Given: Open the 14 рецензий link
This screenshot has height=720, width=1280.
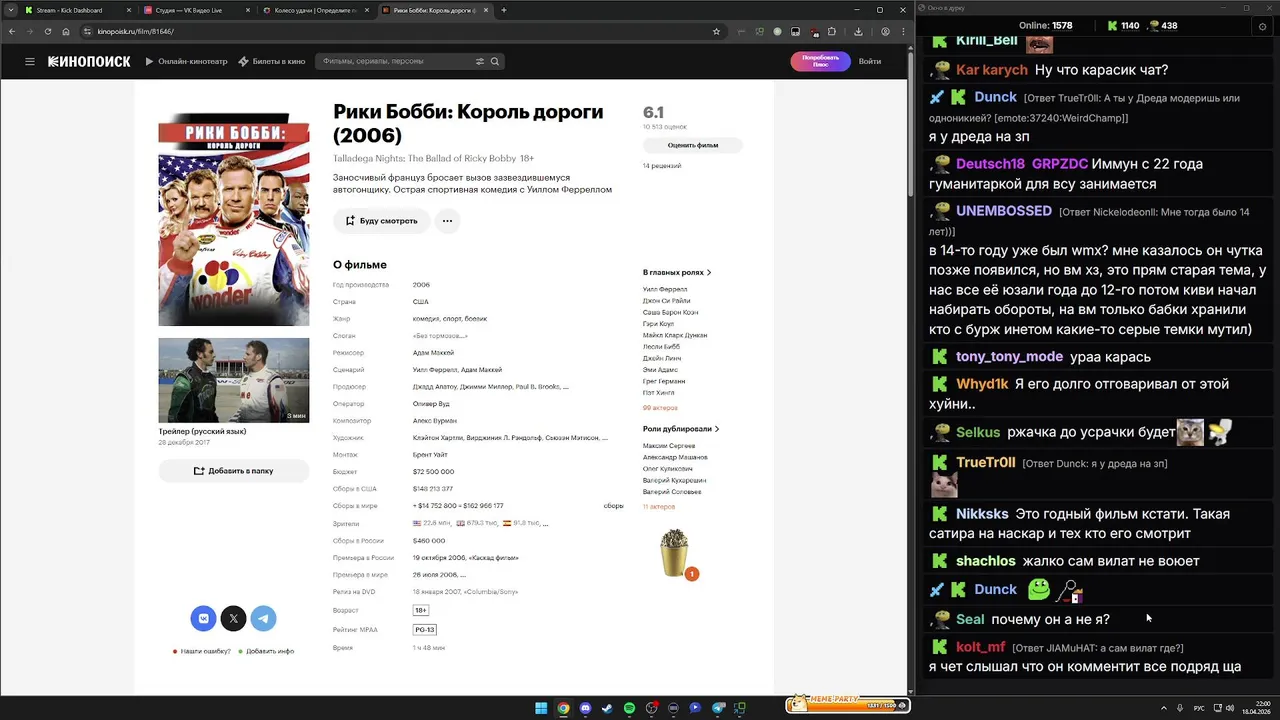Looking at the screenshot, I should (662, 166).
